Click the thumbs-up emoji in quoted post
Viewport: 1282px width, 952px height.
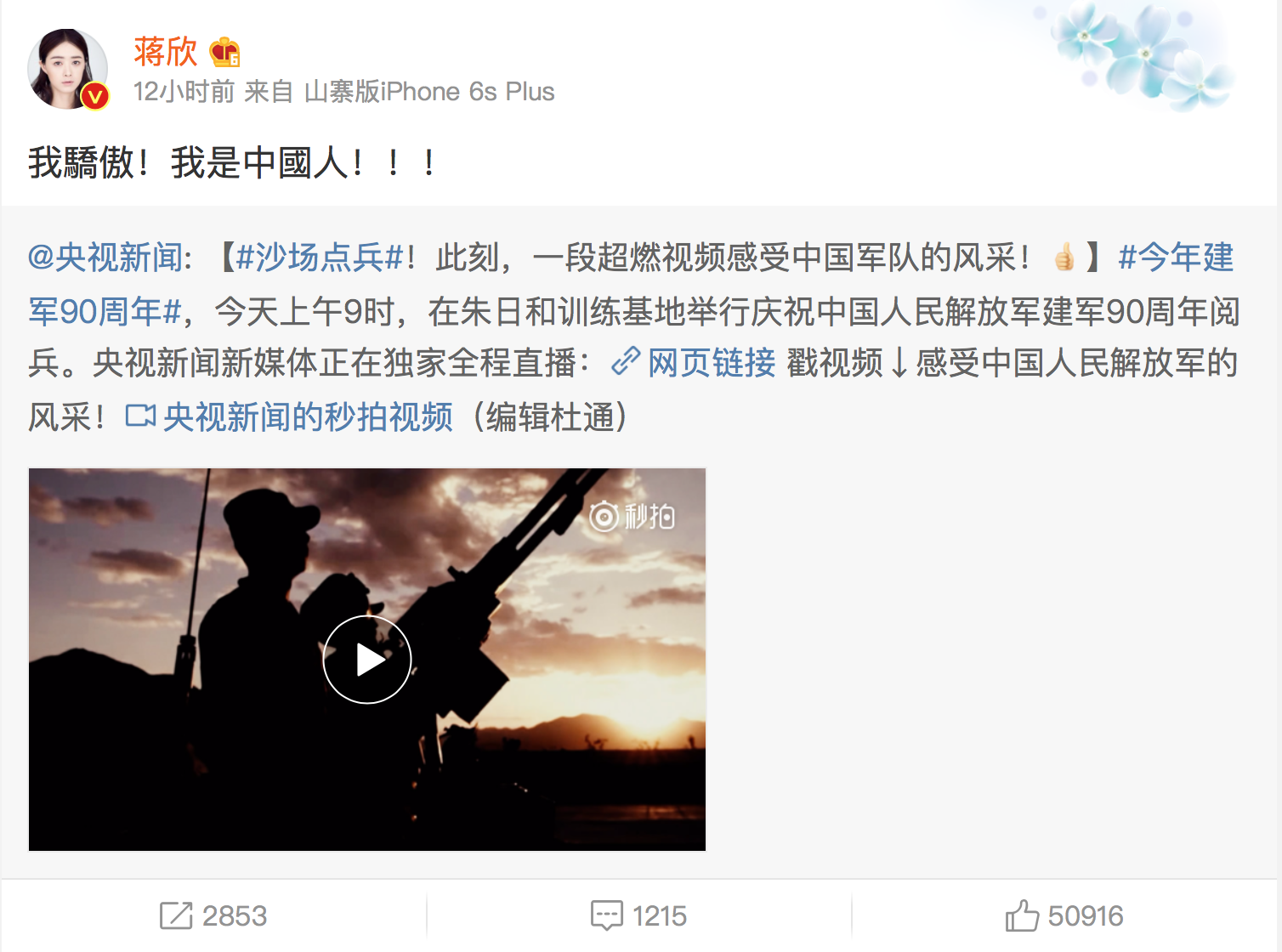pos(1064,257)
